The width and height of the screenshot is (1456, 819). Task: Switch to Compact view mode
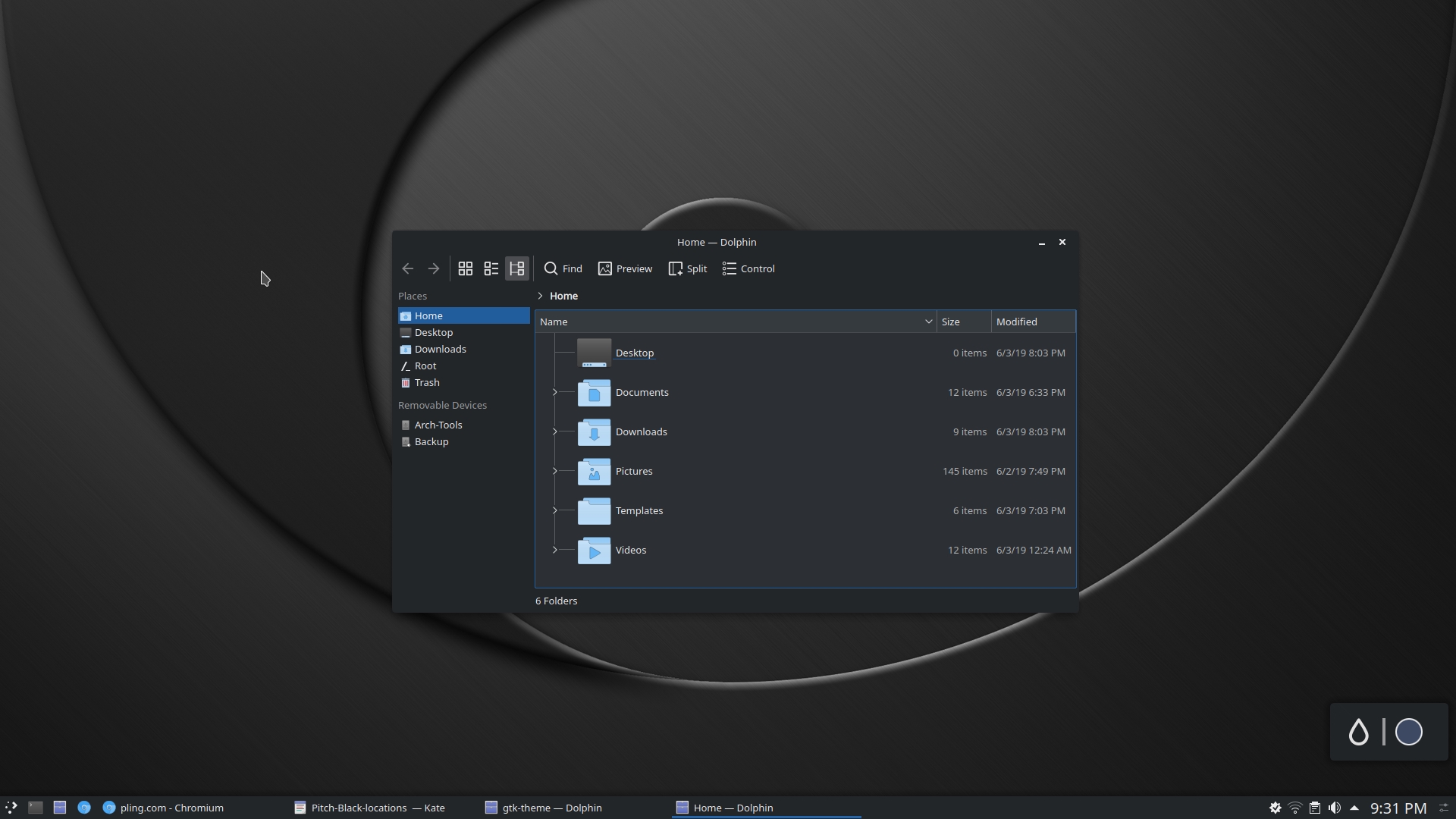click(x=491, y=268)
